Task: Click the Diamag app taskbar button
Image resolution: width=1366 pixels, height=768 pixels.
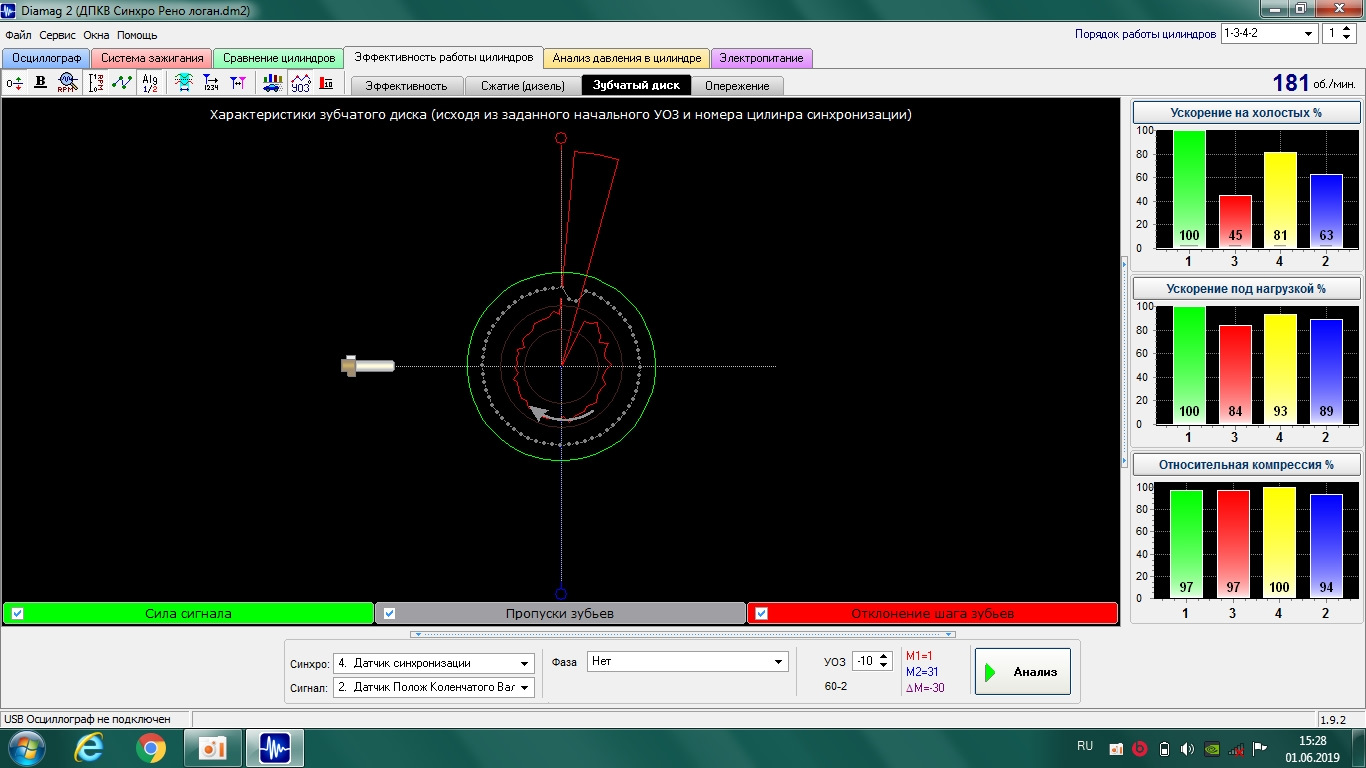Action: coord(275,748)
